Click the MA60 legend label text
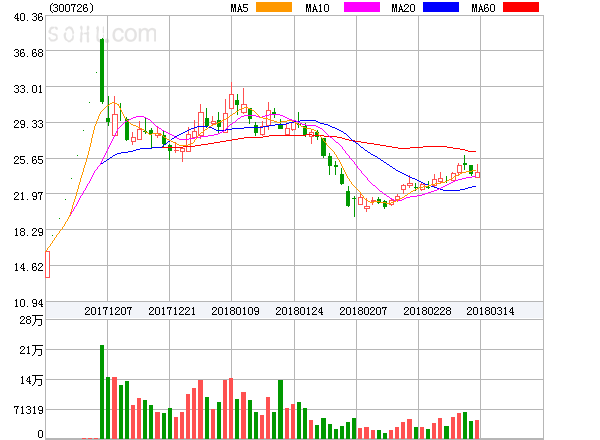The height and width of the screenshot is (440, 600). (483, 8)
